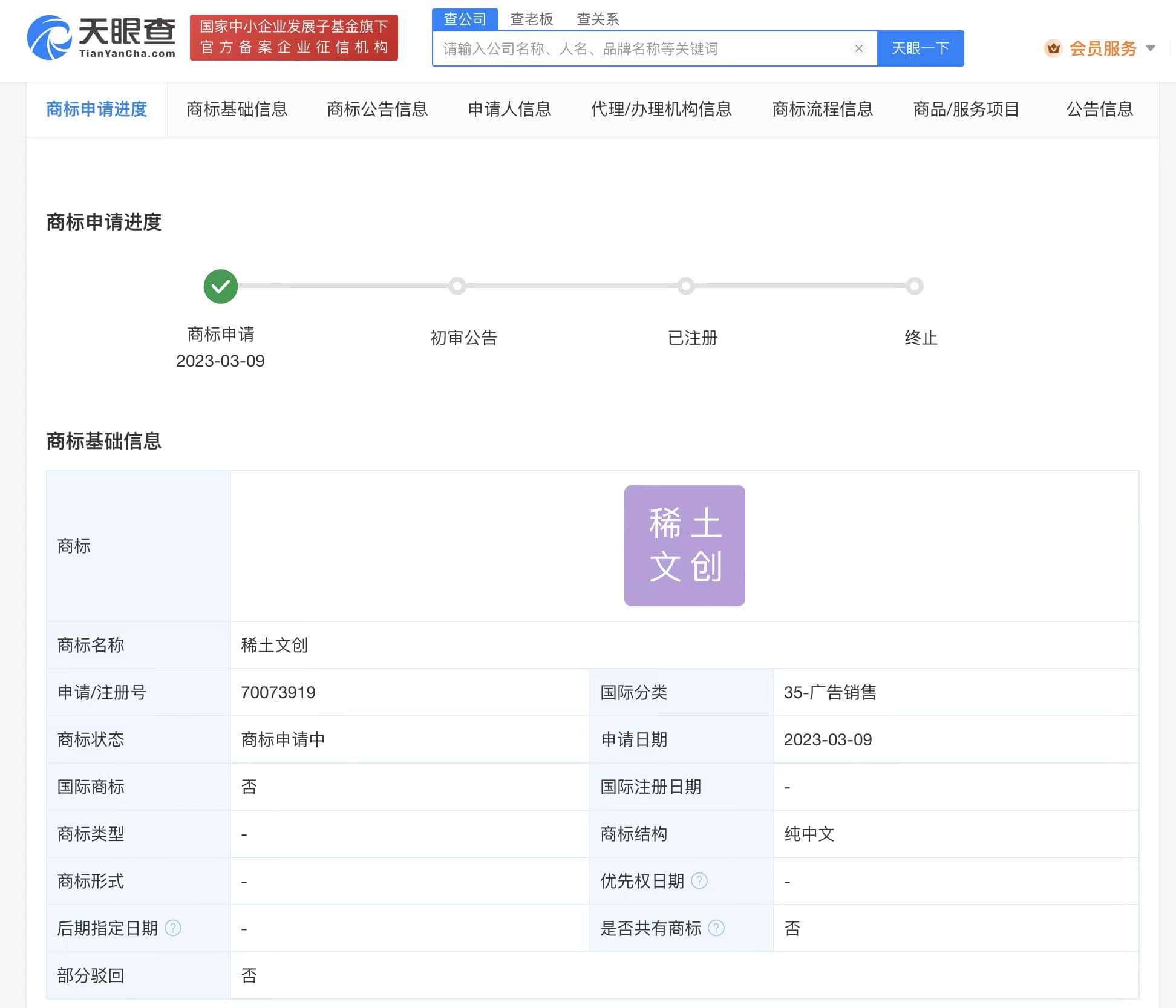The image size is (1176, 1008).
Task: Switch to the 查老板 search tab
Action: click(x=531, y=19)
